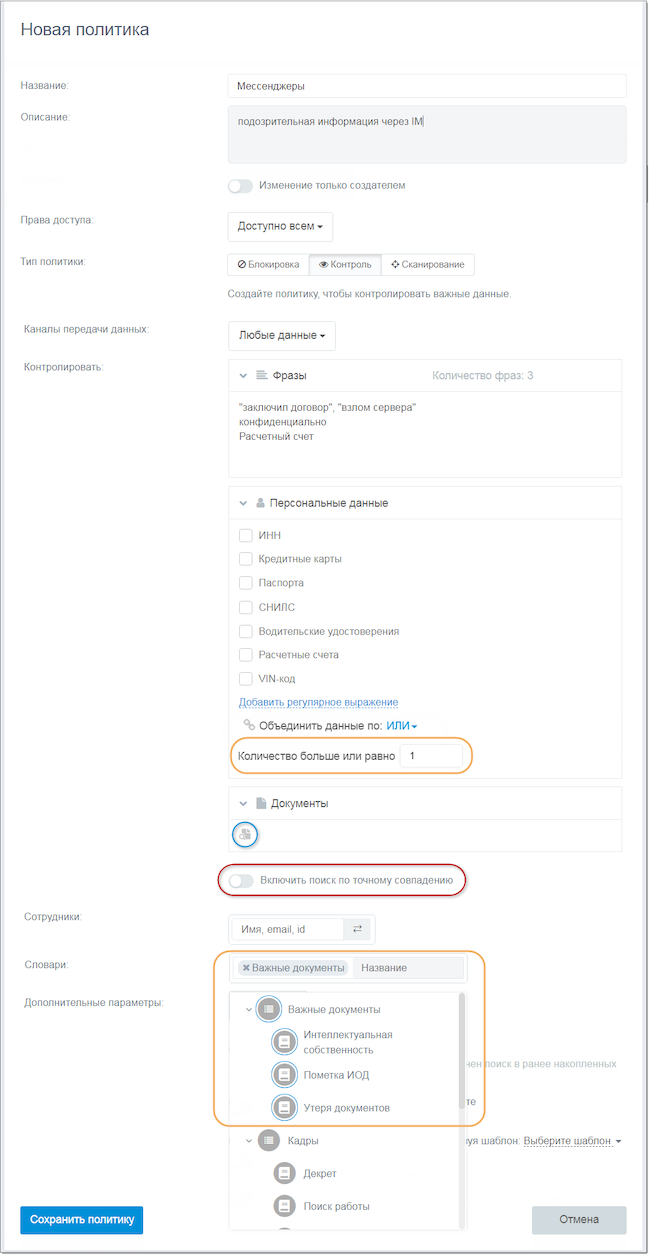Click the swap arrows icon beside employee field
Screen dimensions: 650x1256
pyautogui.click(x=357, y=929)
